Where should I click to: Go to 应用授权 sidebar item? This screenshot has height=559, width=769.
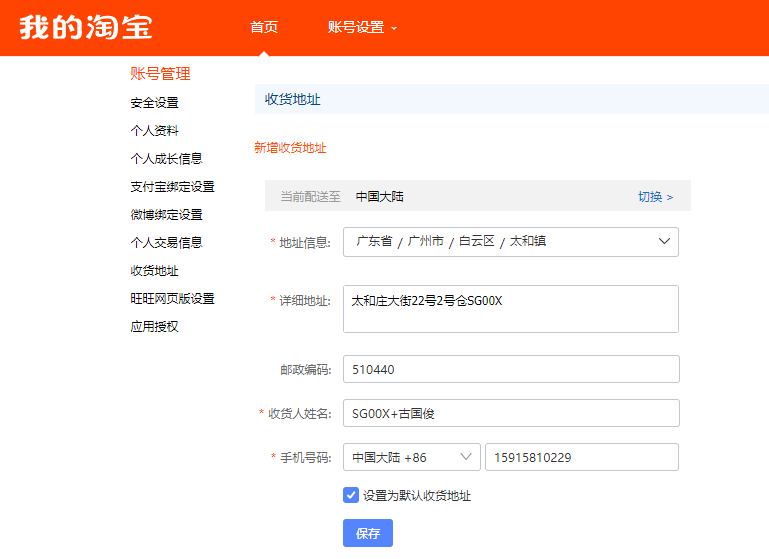(x=154, y=327)
